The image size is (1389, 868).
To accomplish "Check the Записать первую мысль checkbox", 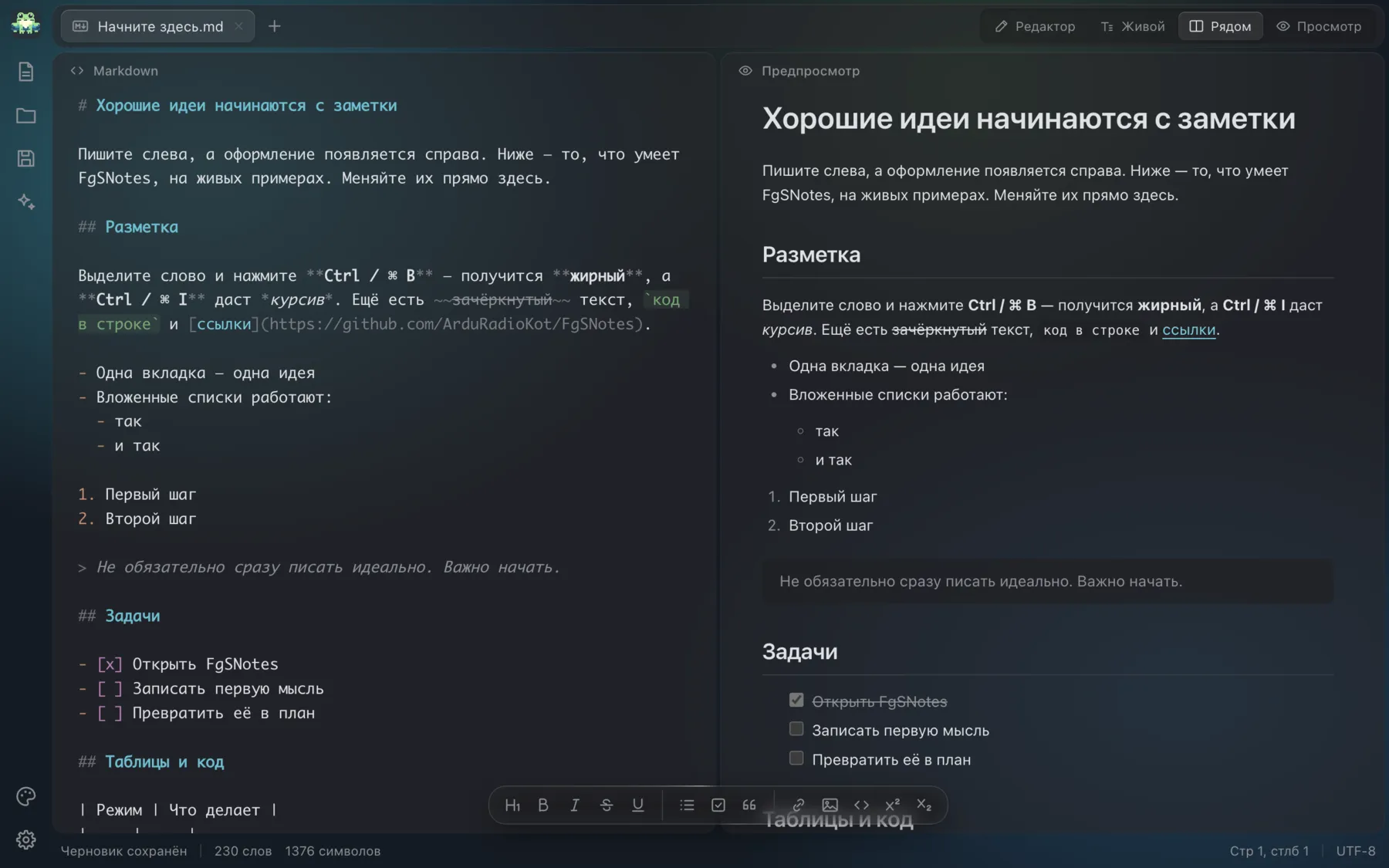I will (796, 729).
